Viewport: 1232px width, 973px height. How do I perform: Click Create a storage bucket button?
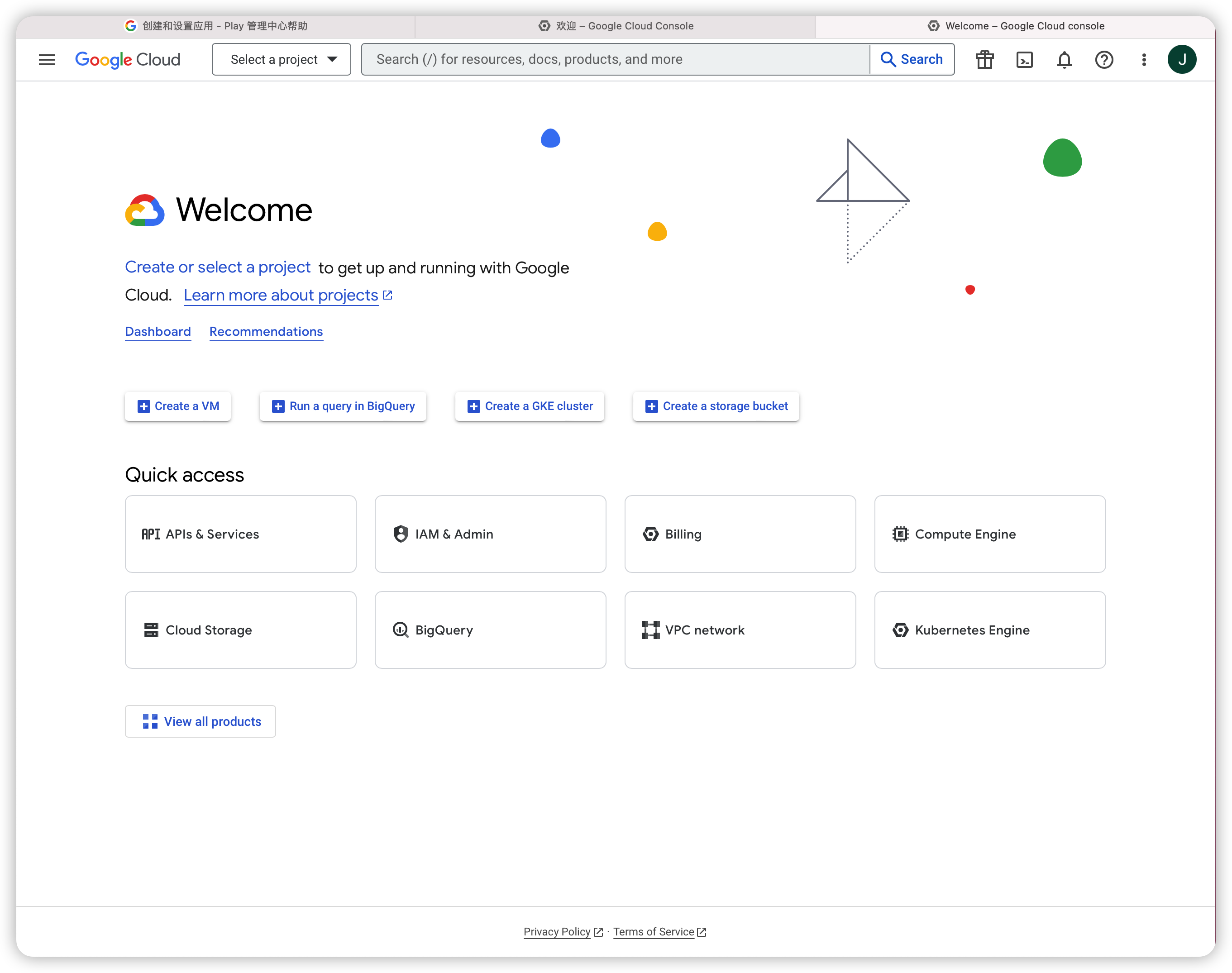pos(716,406)
